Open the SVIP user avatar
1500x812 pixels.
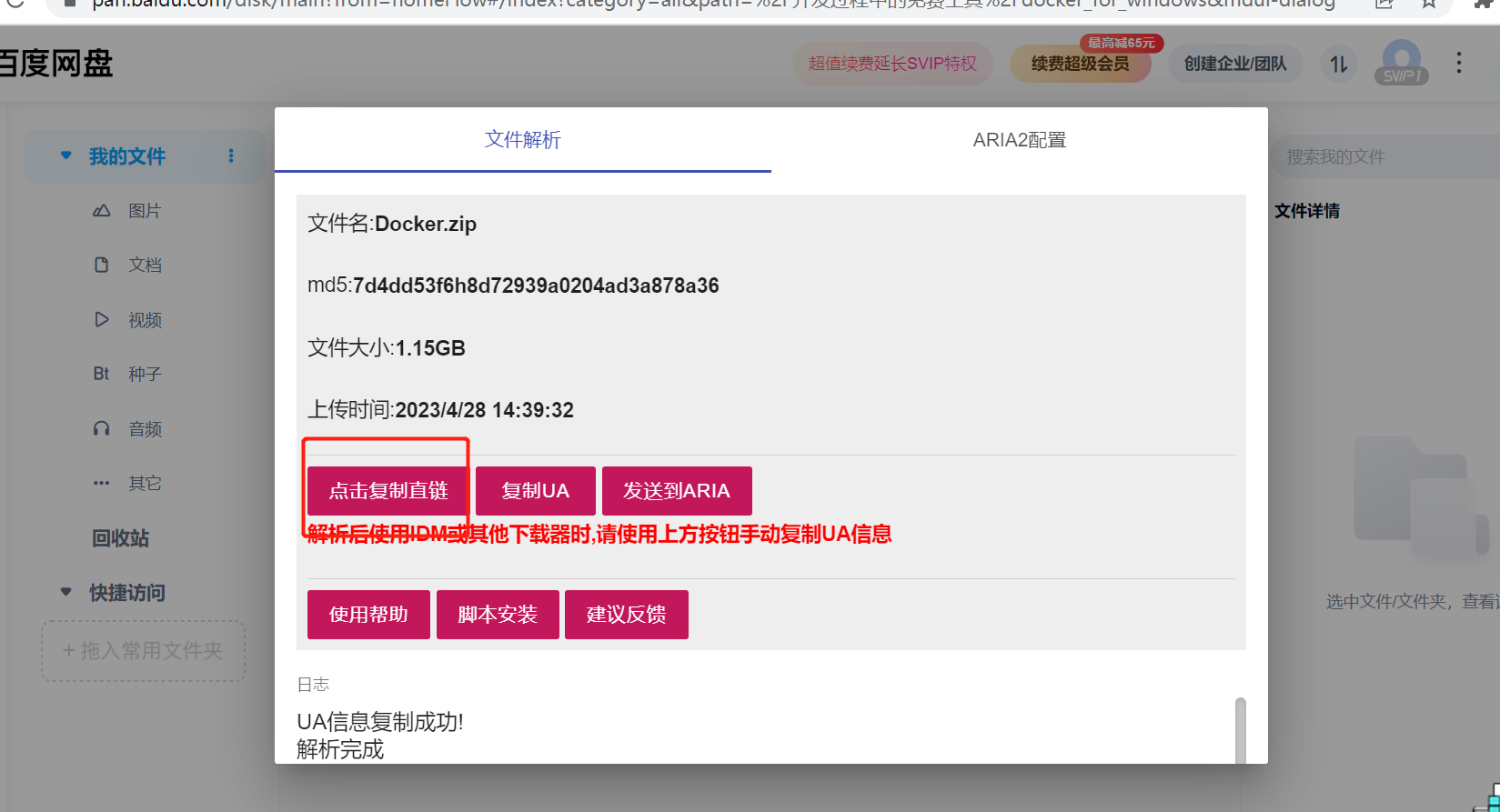click(x=1402, y=62)
